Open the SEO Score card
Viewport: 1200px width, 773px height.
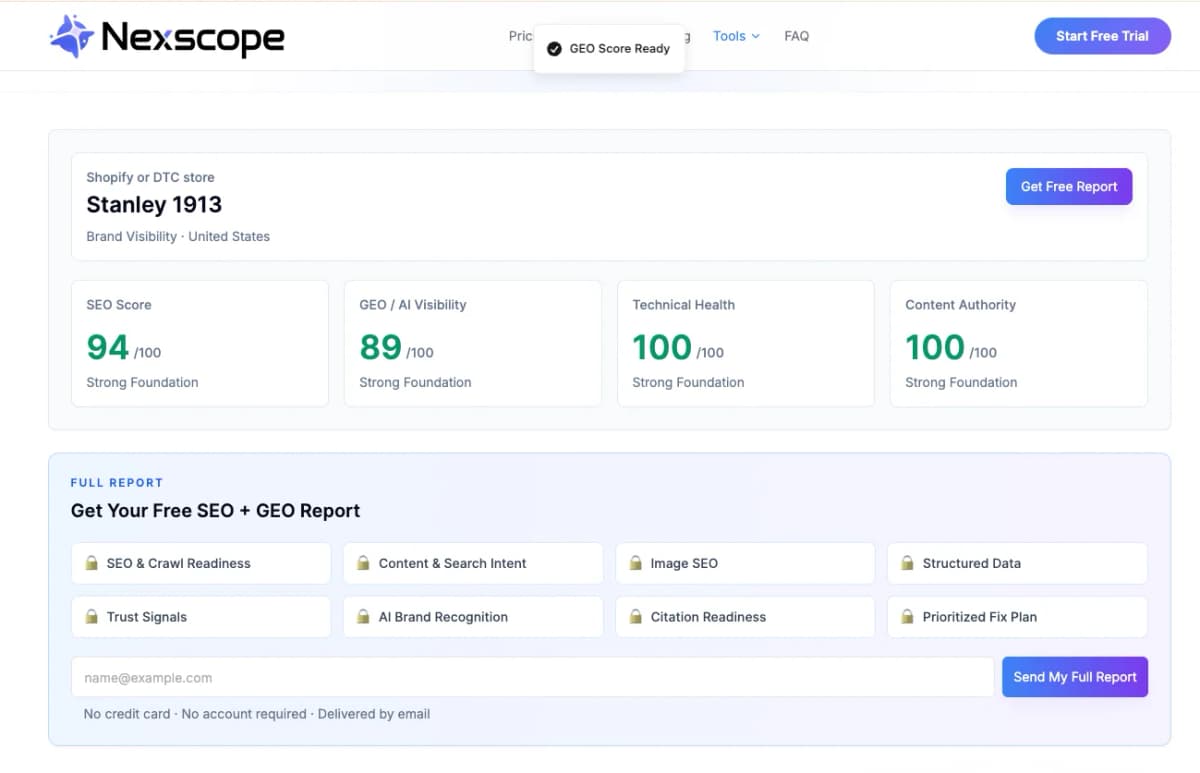coord(200,343)
